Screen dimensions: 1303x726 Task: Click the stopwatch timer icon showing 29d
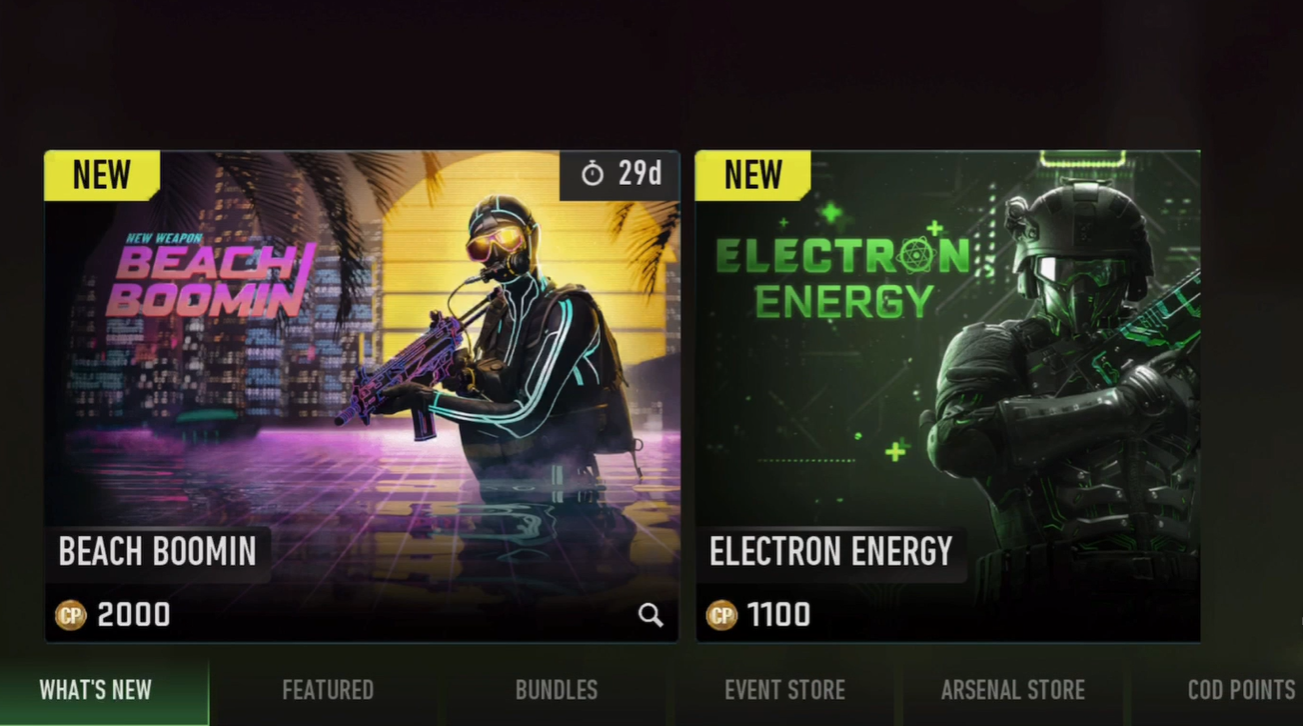tap(593, 174)
